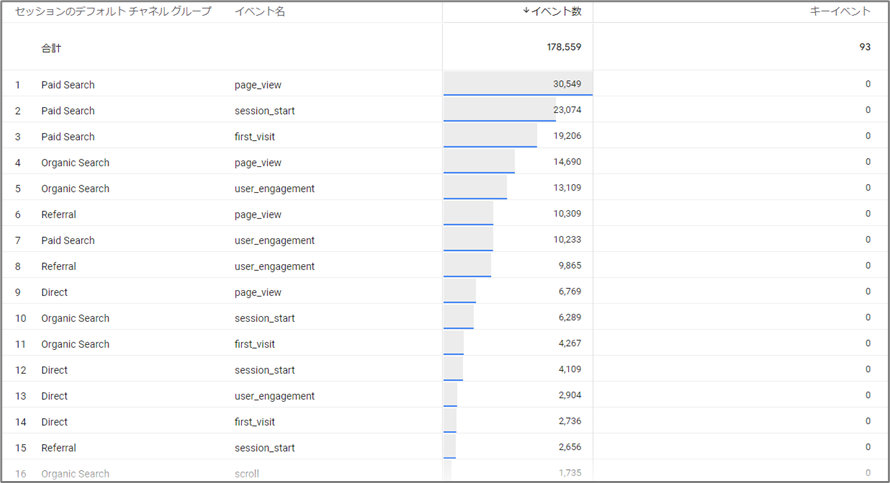The image size is (890, 483).
Task: Click the event bar showing 30,549
Action: pyautogui.click(x=517, y=85)
